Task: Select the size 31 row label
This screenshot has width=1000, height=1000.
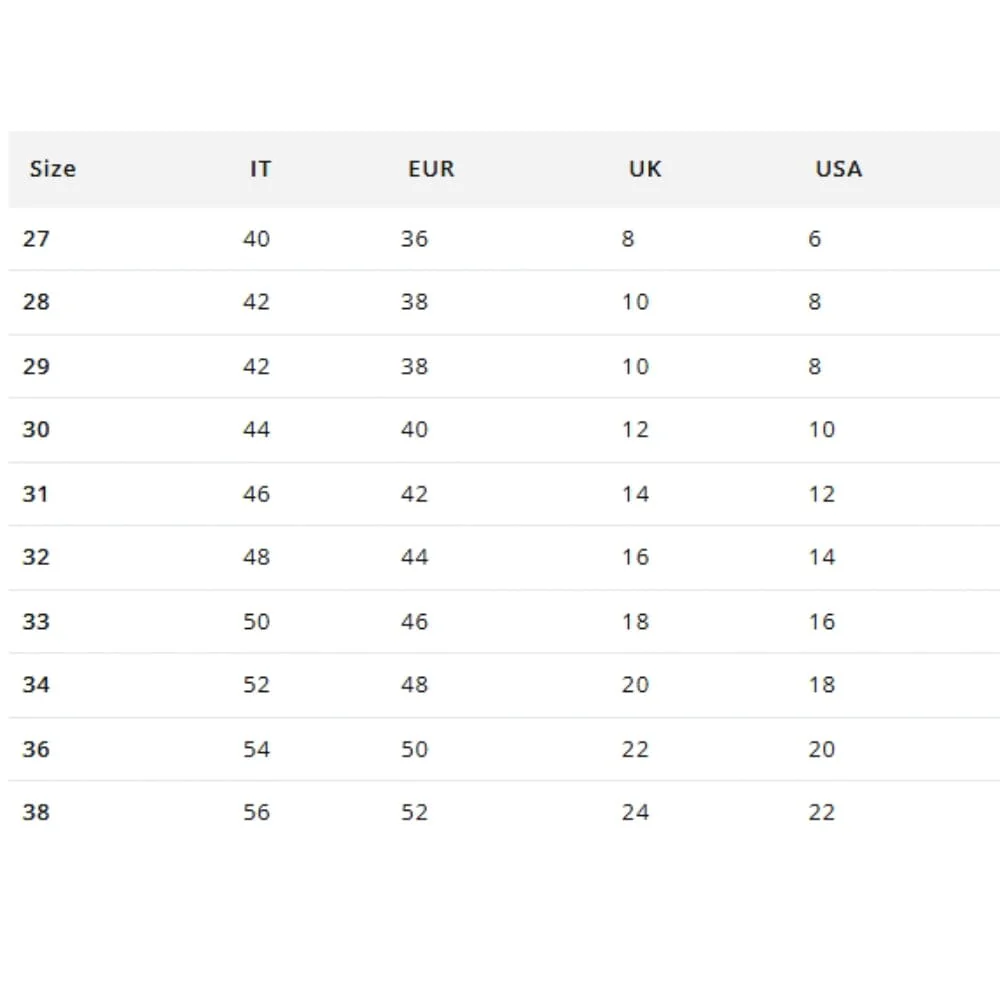Action: click(35, 494)
